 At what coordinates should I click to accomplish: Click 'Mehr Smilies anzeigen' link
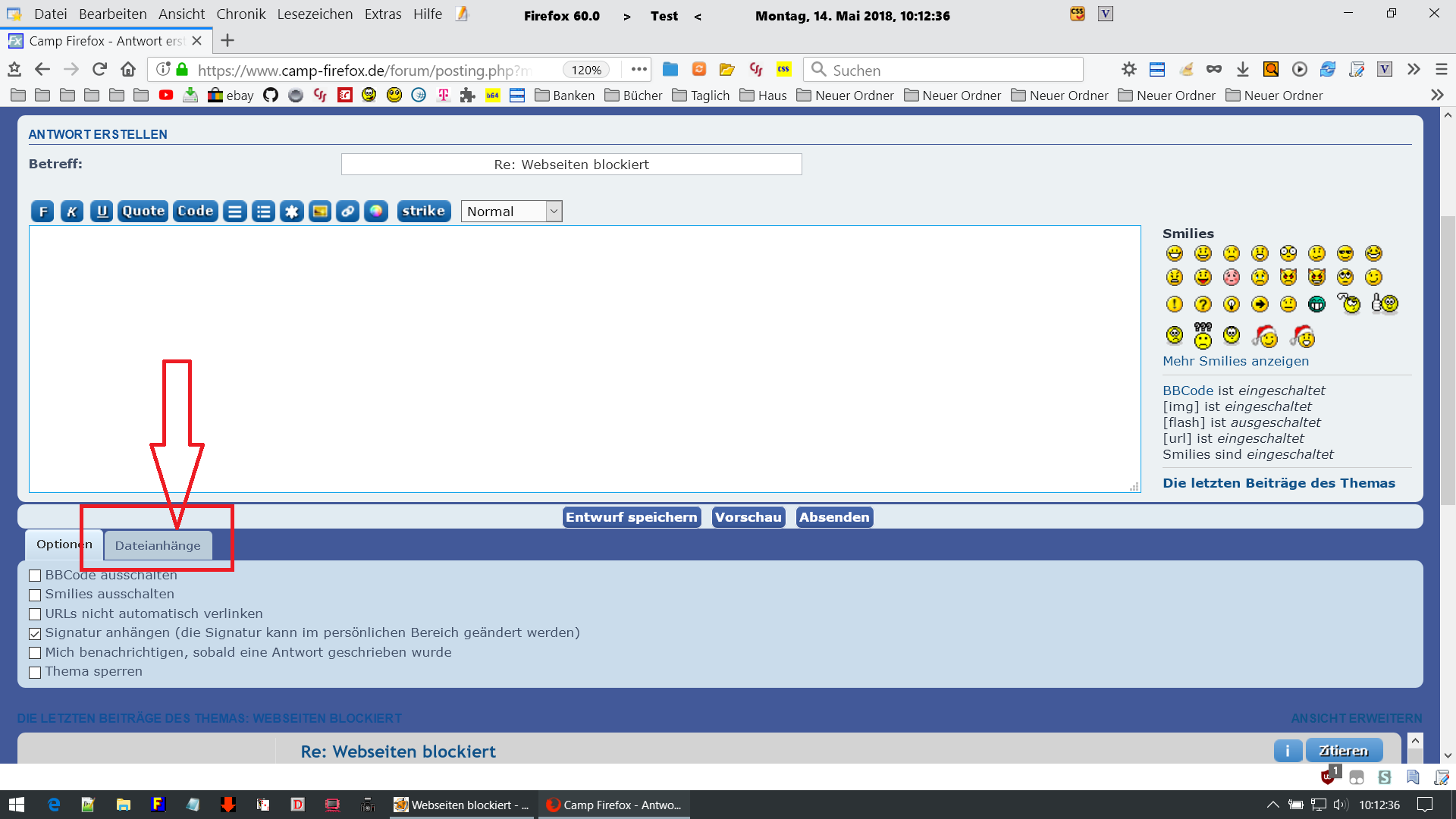1235,361
